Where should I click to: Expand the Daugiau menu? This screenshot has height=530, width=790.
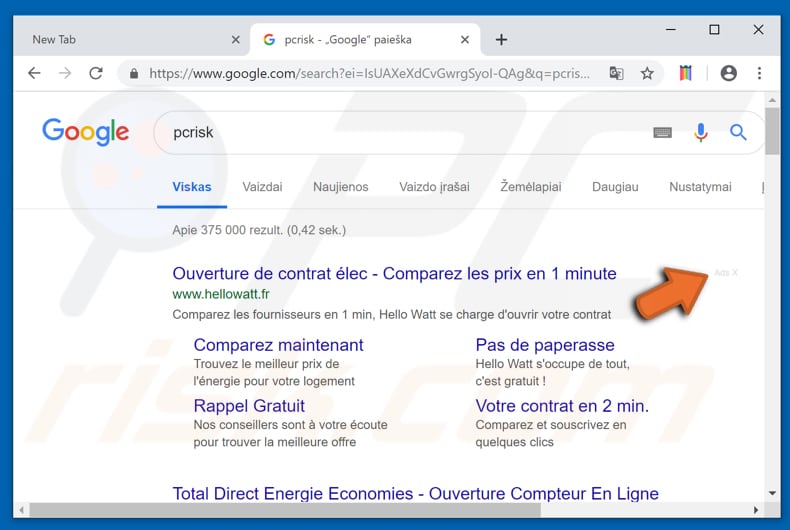[x=615, y=187]
